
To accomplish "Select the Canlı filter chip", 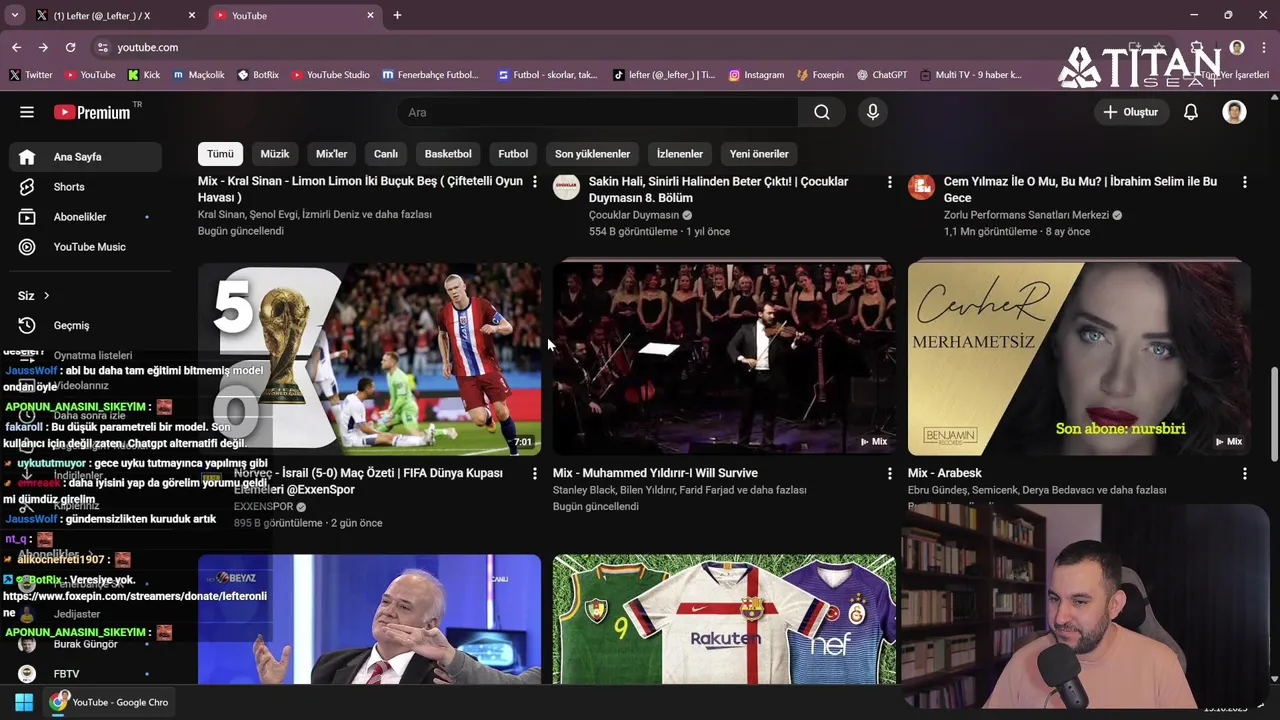I will point(386,154).
